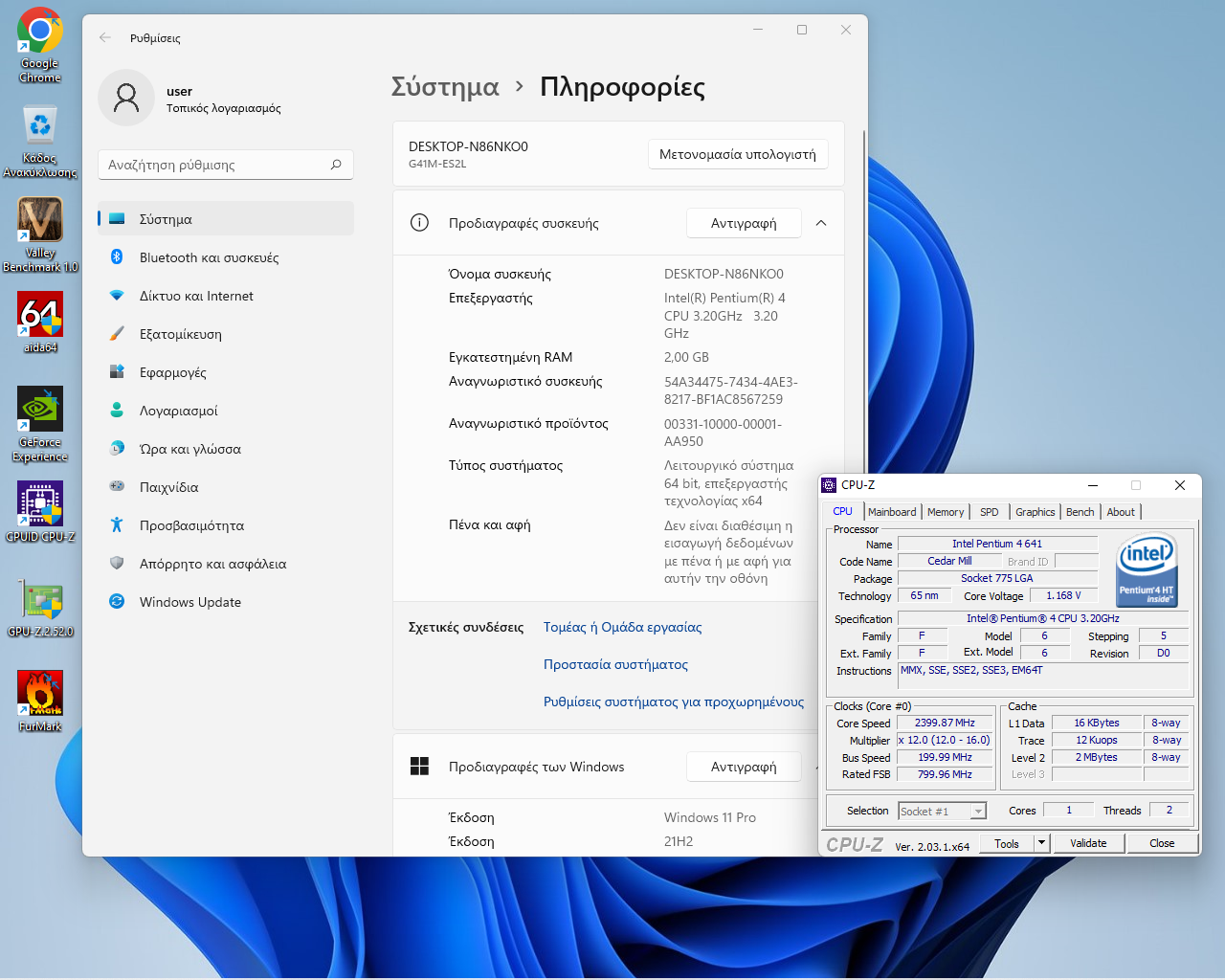Open the Tools dropdown arrow in CPU-Z
The width and height of the screenshot is (1225, 980).
pos(1042,843)
